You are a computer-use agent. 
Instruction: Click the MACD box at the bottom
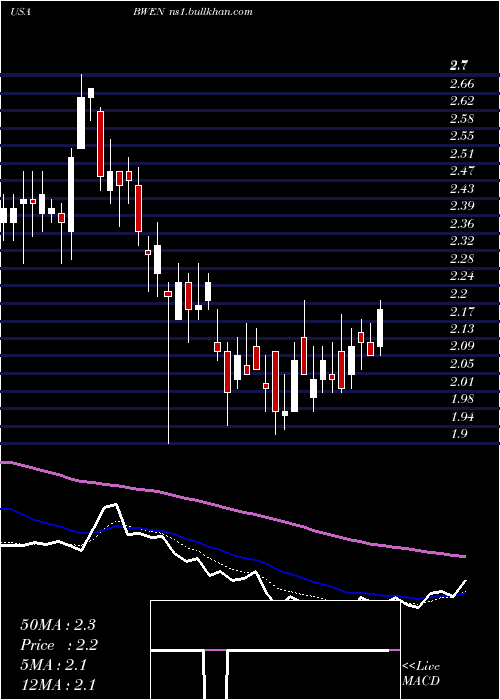coord(275,650)
